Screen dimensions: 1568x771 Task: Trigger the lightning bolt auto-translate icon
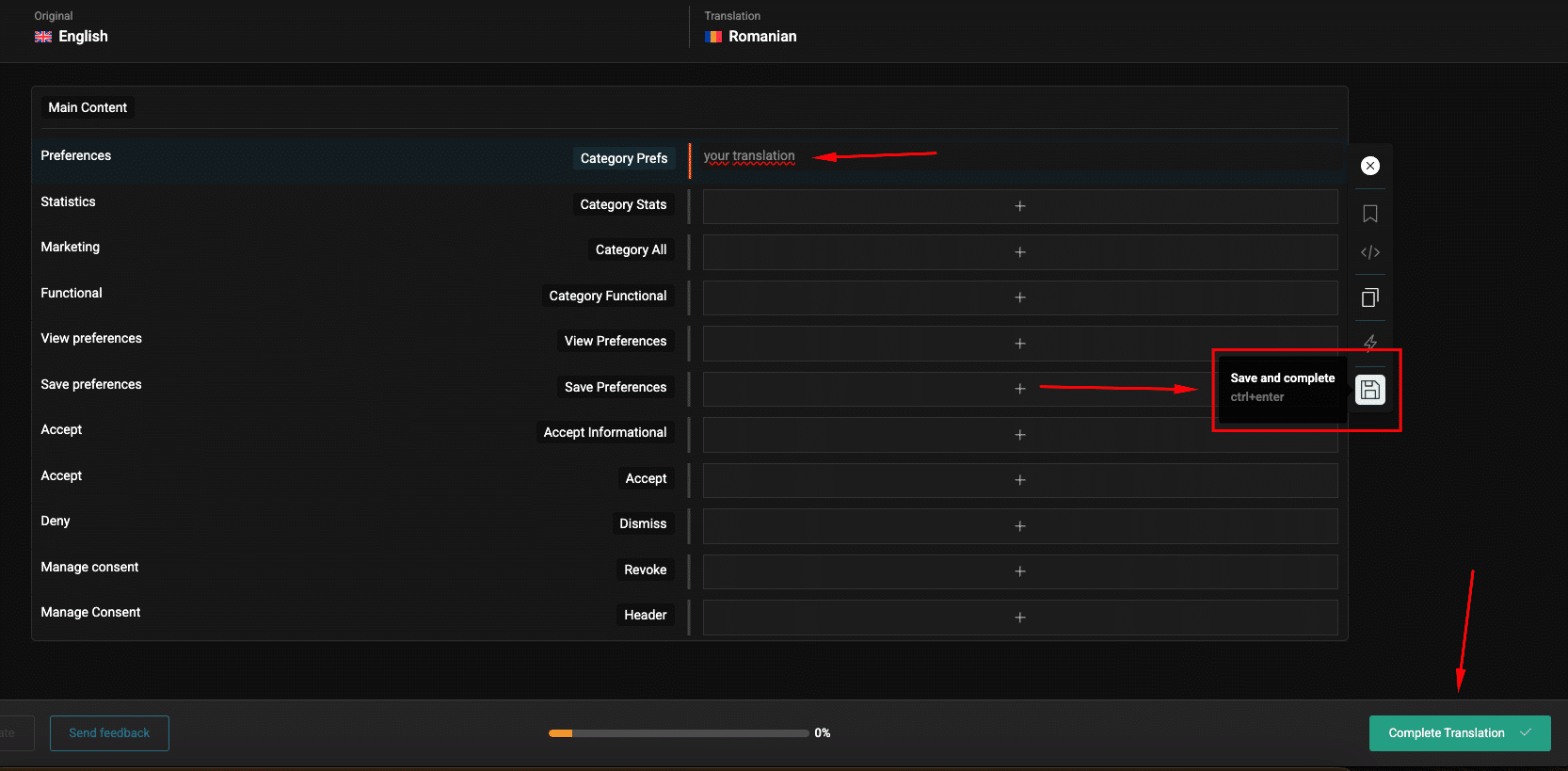click(1370, 343)
